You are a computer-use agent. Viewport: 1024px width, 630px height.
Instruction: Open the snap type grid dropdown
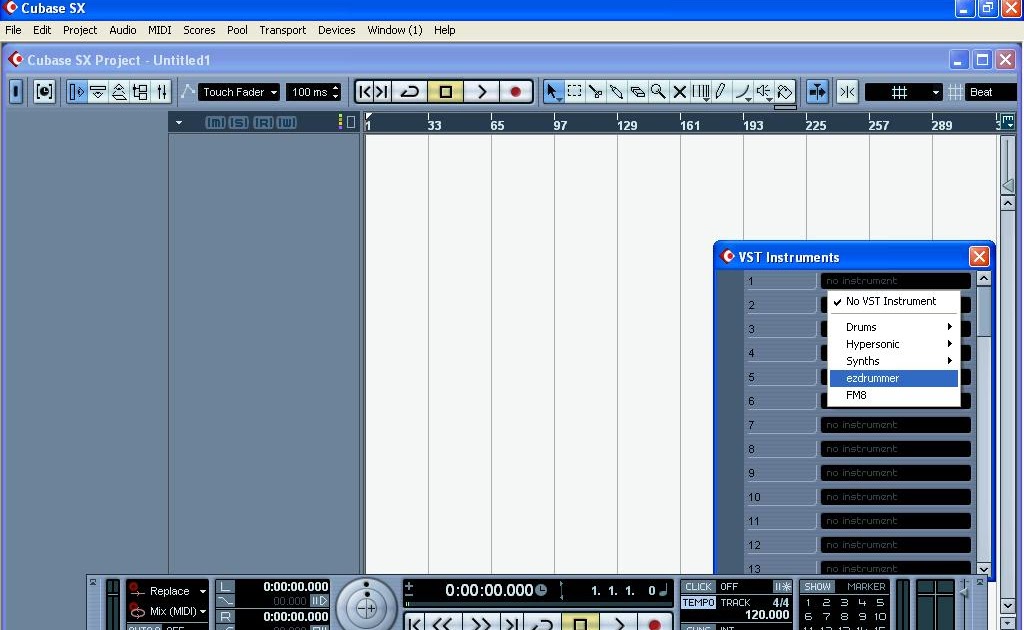[x=904, y=92]
